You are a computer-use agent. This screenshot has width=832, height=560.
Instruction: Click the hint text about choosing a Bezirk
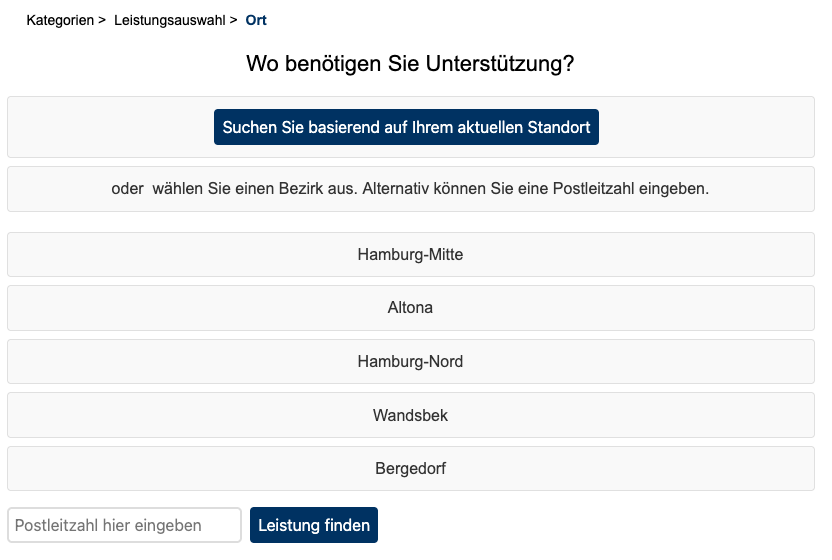pyautogui.click(x=410, y=189)
